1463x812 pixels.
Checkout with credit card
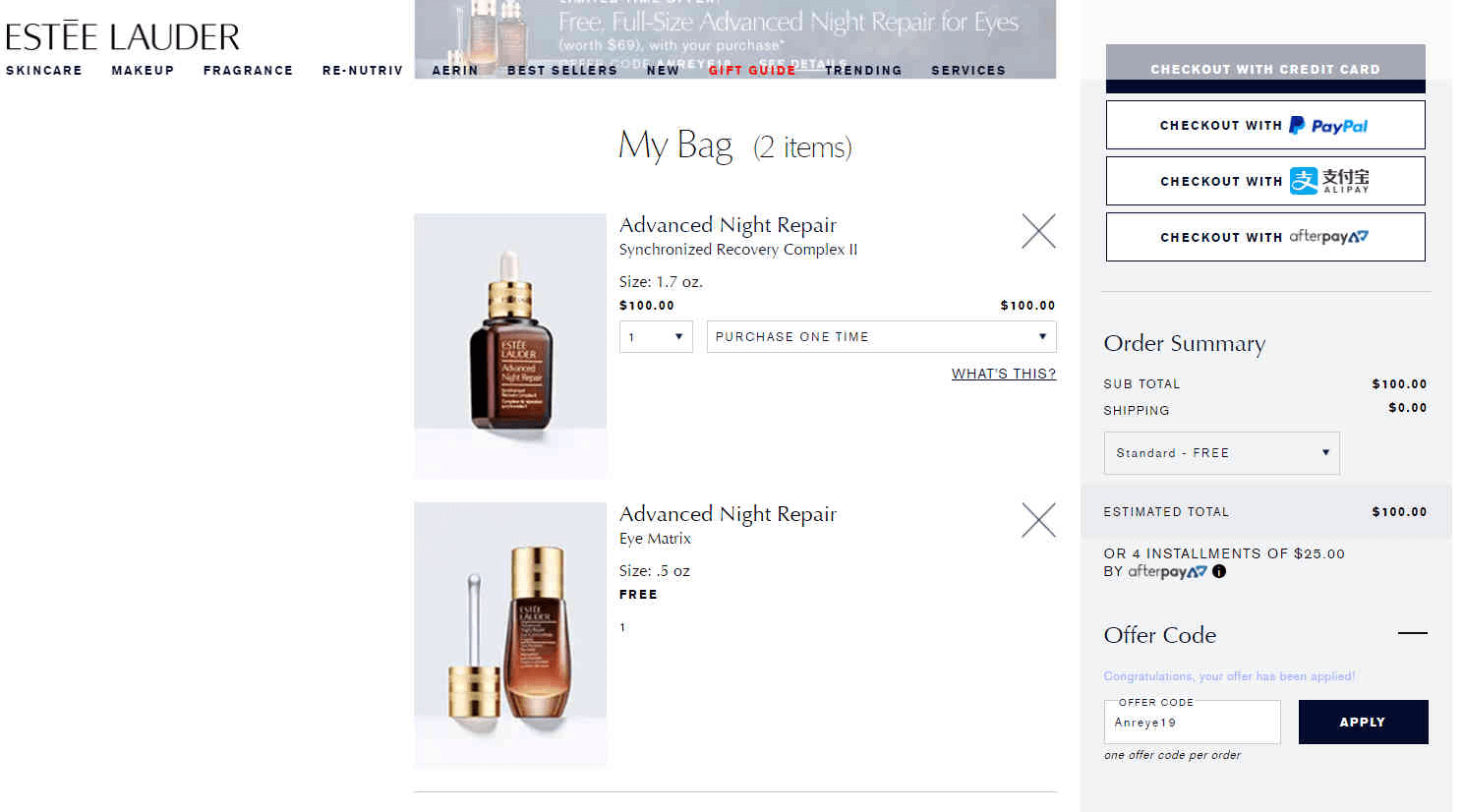[1265, 69]
